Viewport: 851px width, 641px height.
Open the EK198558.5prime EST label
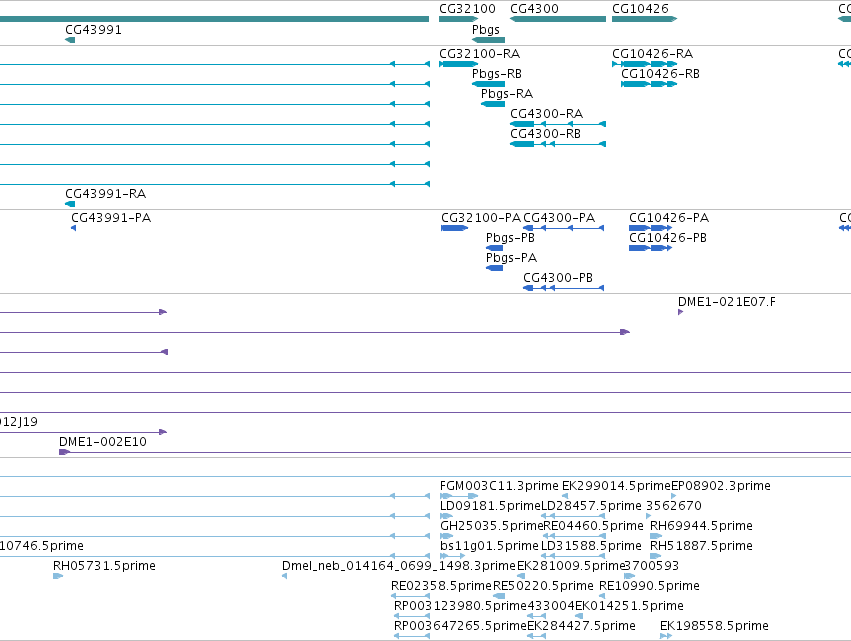click(714, 626)
